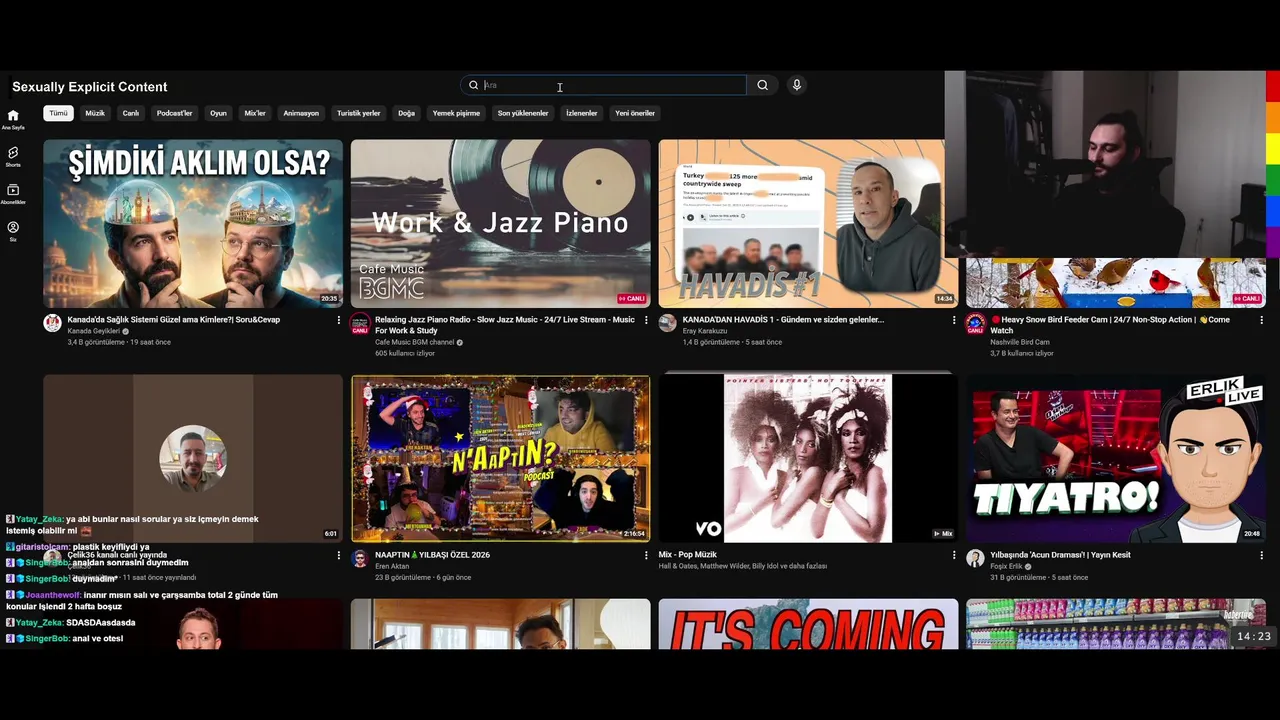Select the Son yüklenenler filter chip
Screen dimensions: 1280x720
[x=523, y=113]
